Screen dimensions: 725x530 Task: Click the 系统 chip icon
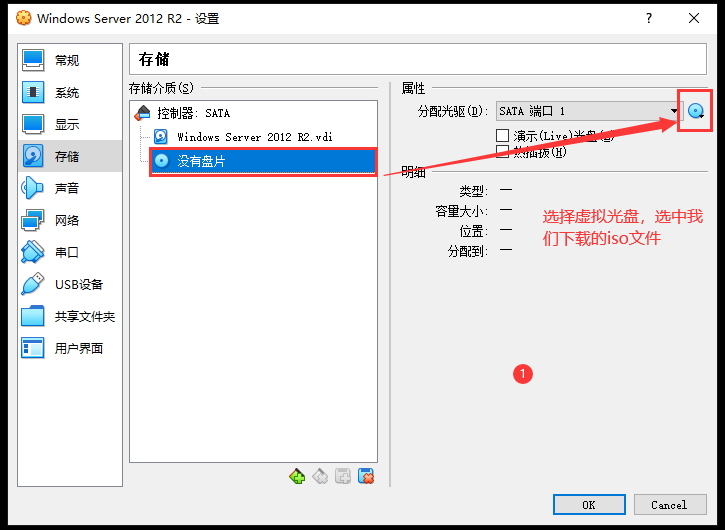[x=33, y=92]
